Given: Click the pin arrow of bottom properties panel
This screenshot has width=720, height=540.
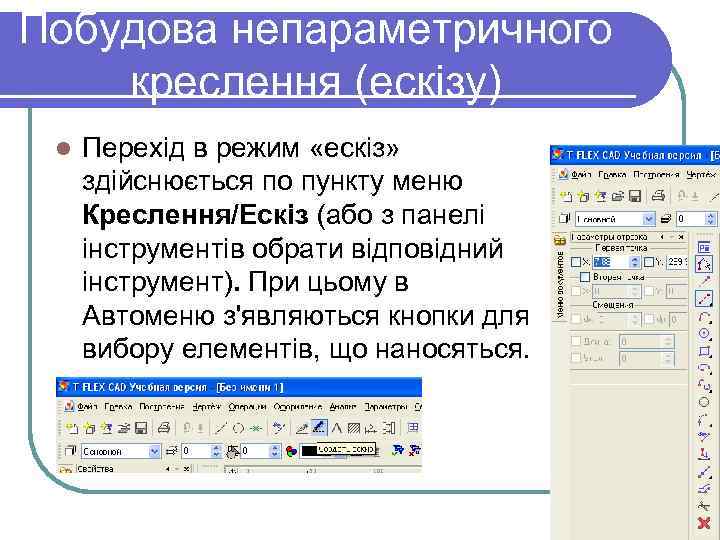Looking at the screenshot, I should (x=168, y=469).
